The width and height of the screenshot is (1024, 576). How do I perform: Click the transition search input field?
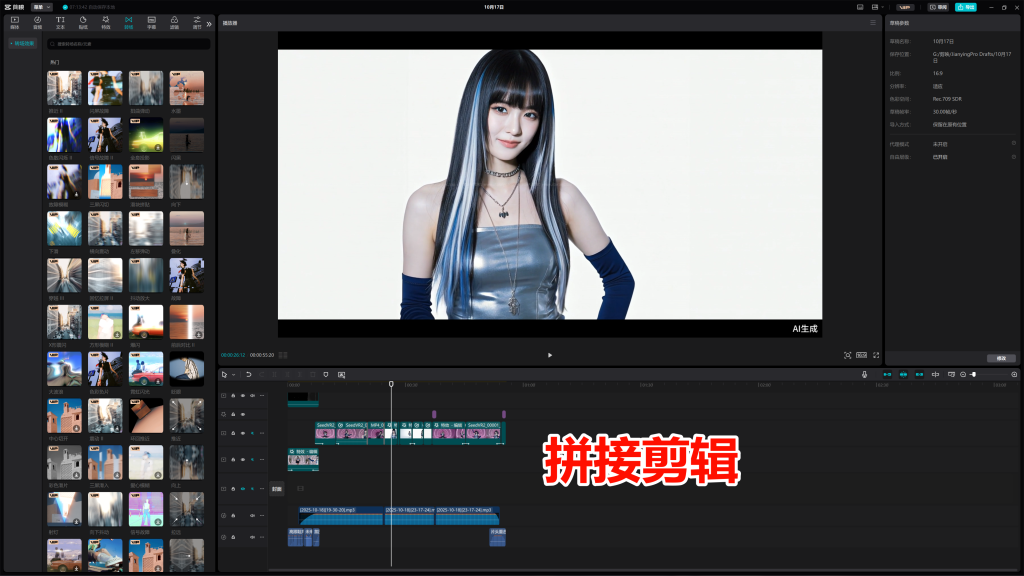click(130, 44)
